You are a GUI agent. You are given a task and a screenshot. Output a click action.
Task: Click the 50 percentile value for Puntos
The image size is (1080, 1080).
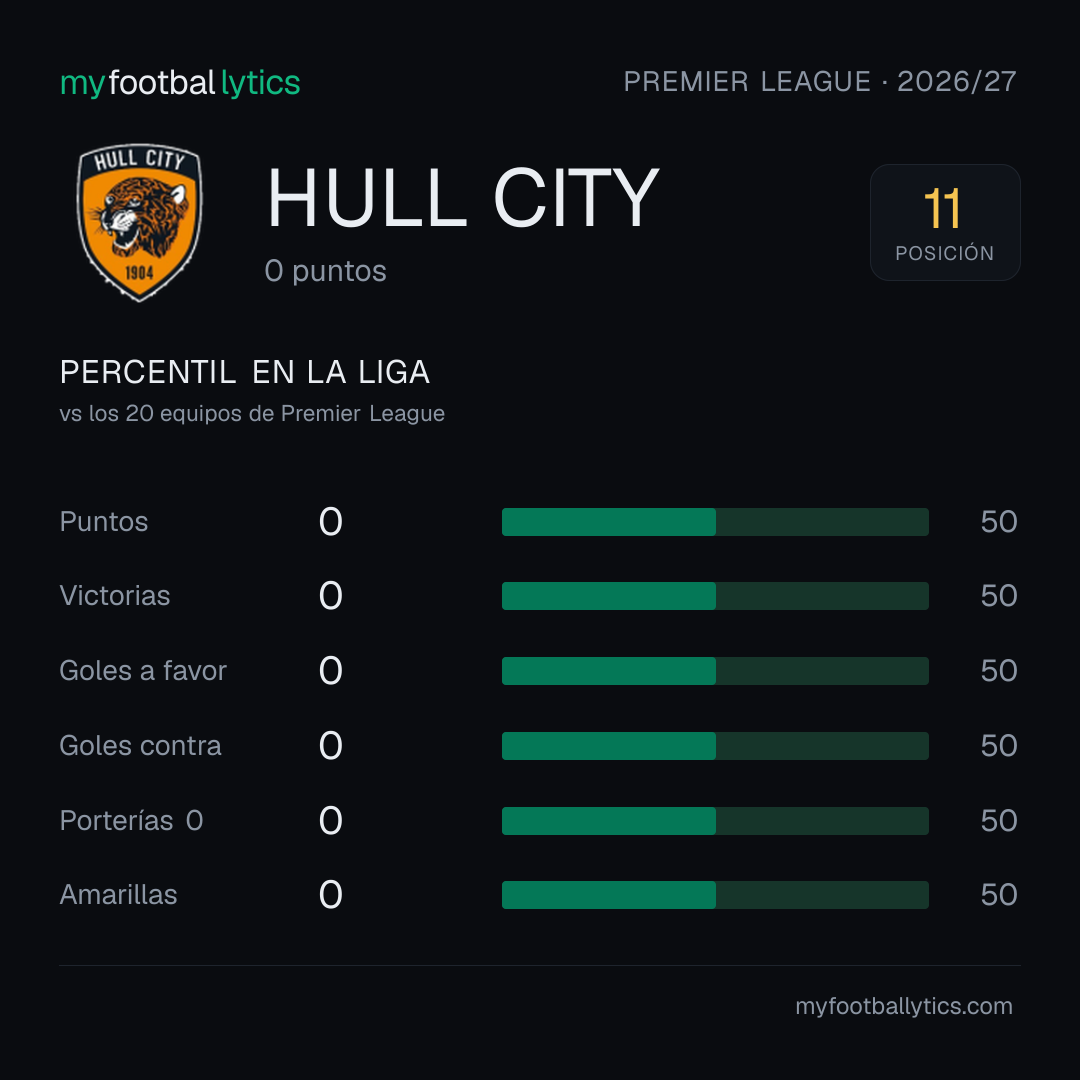pyautogui.click(x=999, y=521)
